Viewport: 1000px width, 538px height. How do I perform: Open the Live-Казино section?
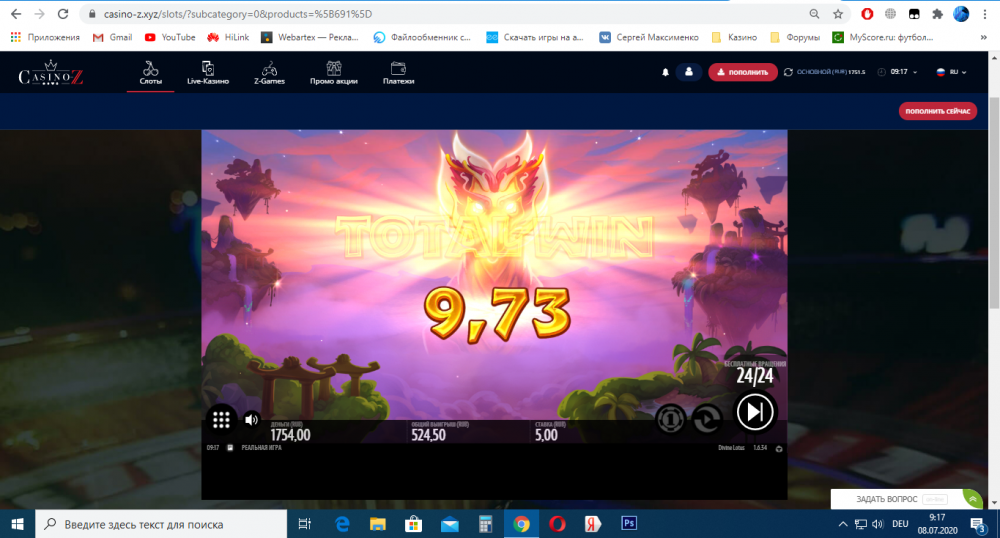point(208,73)
